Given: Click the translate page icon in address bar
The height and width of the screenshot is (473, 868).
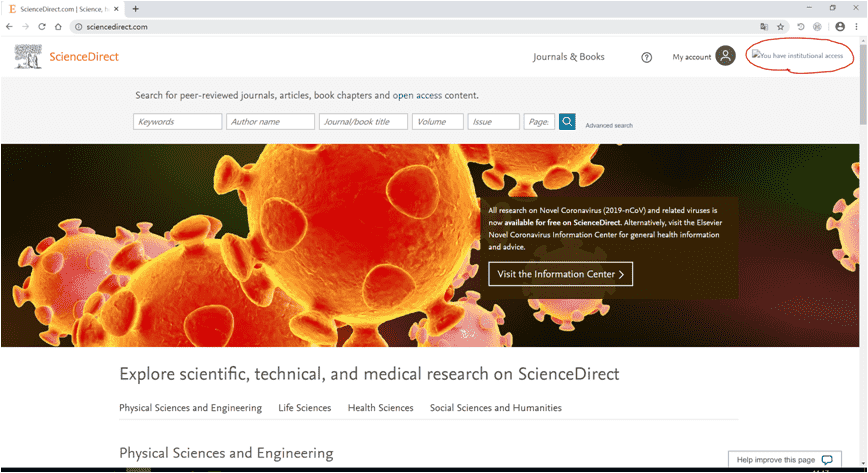Looking at the screenshot, I should coord(764,27).
